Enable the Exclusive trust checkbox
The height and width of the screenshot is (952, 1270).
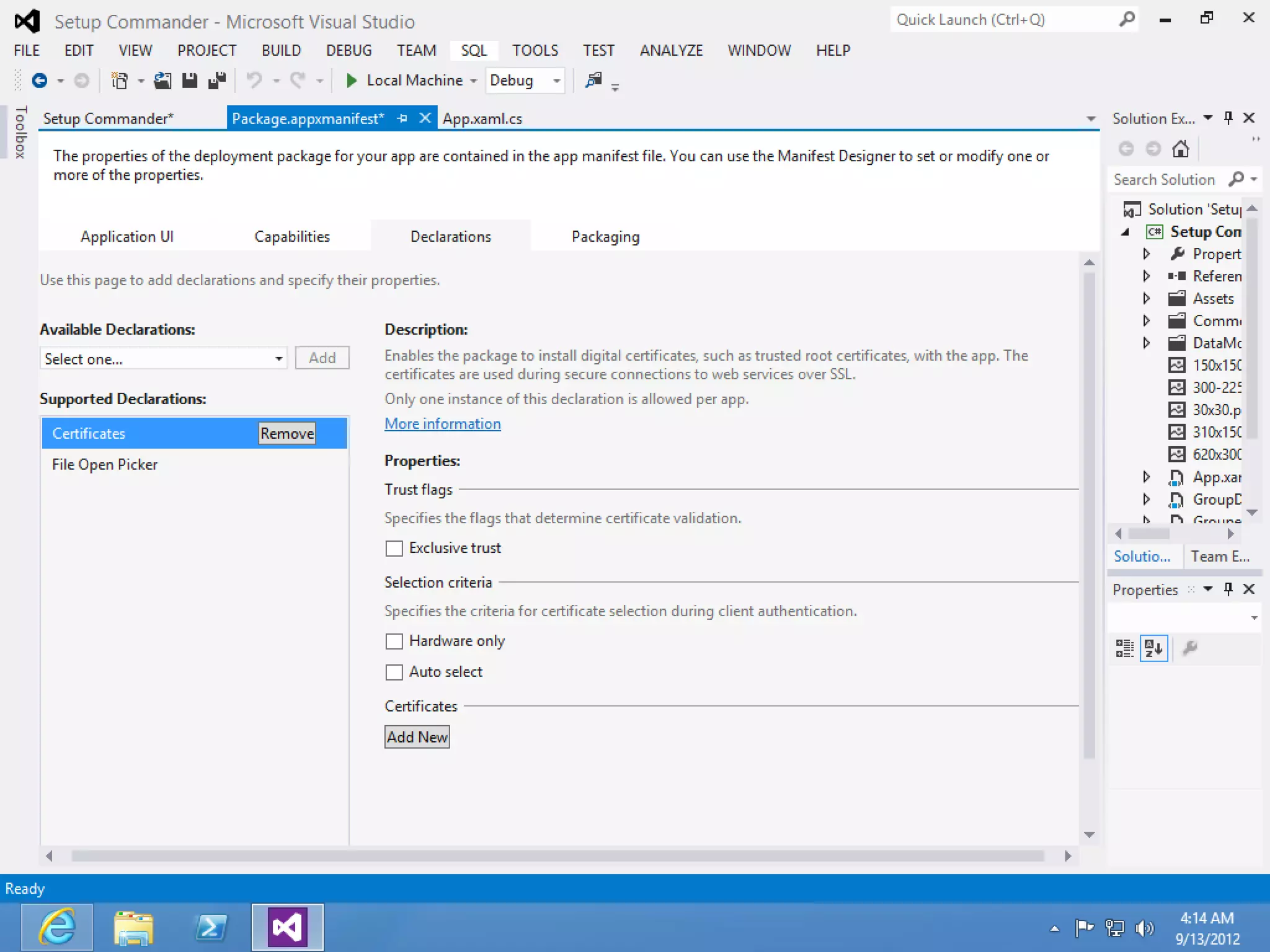tap(394, 549)
